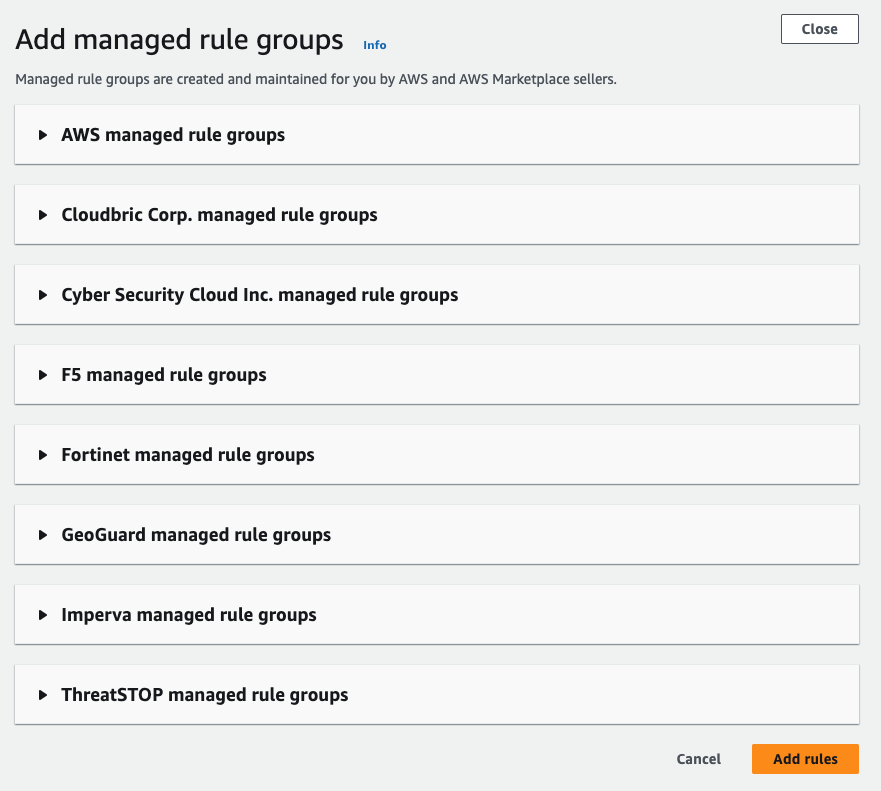Viewport: 881px width, 791px height.
Task: Expand Imperva managed rule groups arrow
Action: [x=43, y=615]
